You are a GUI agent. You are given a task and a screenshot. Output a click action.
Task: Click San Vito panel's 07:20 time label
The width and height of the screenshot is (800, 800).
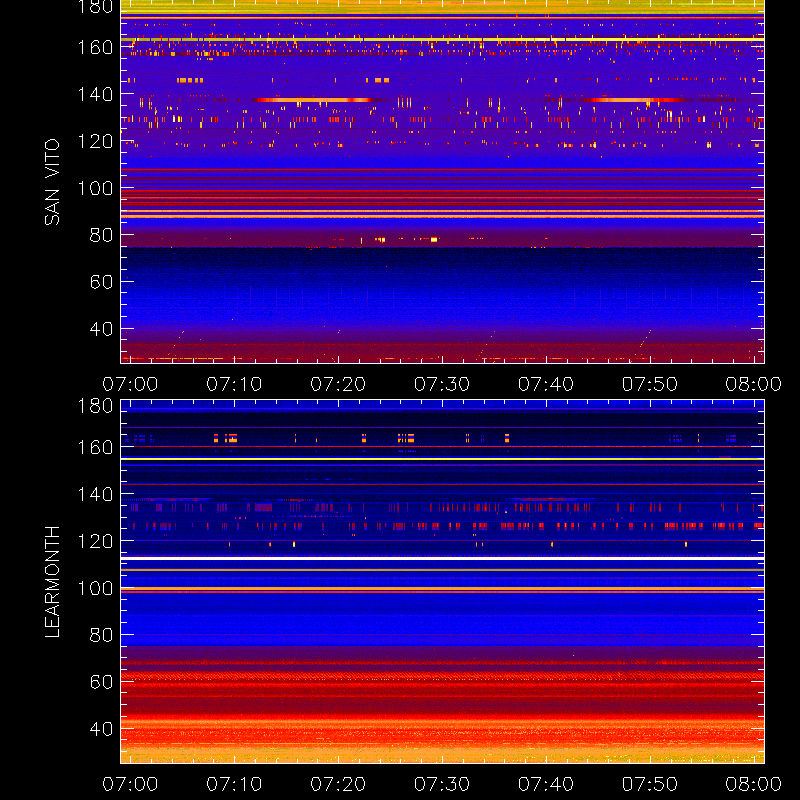pos(338,384)
